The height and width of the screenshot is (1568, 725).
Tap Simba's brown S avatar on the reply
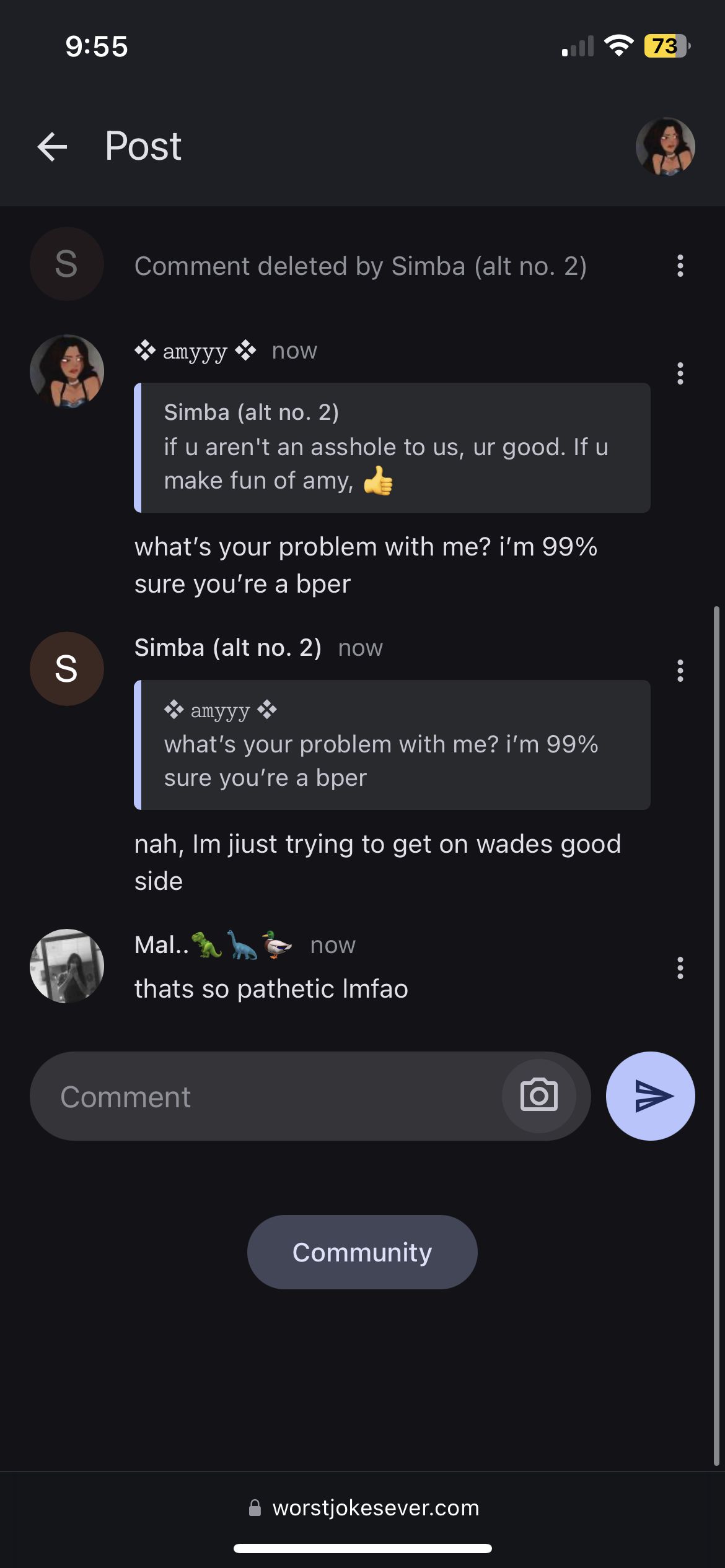[x=67, y=669]
